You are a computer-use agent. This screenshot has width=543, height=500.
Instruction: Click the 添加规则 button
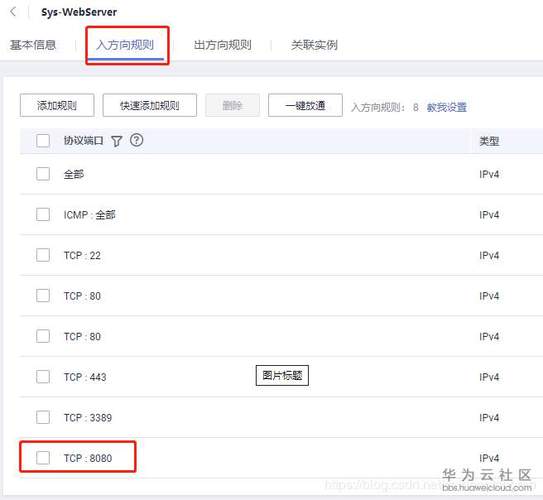[x=57, y=105]
